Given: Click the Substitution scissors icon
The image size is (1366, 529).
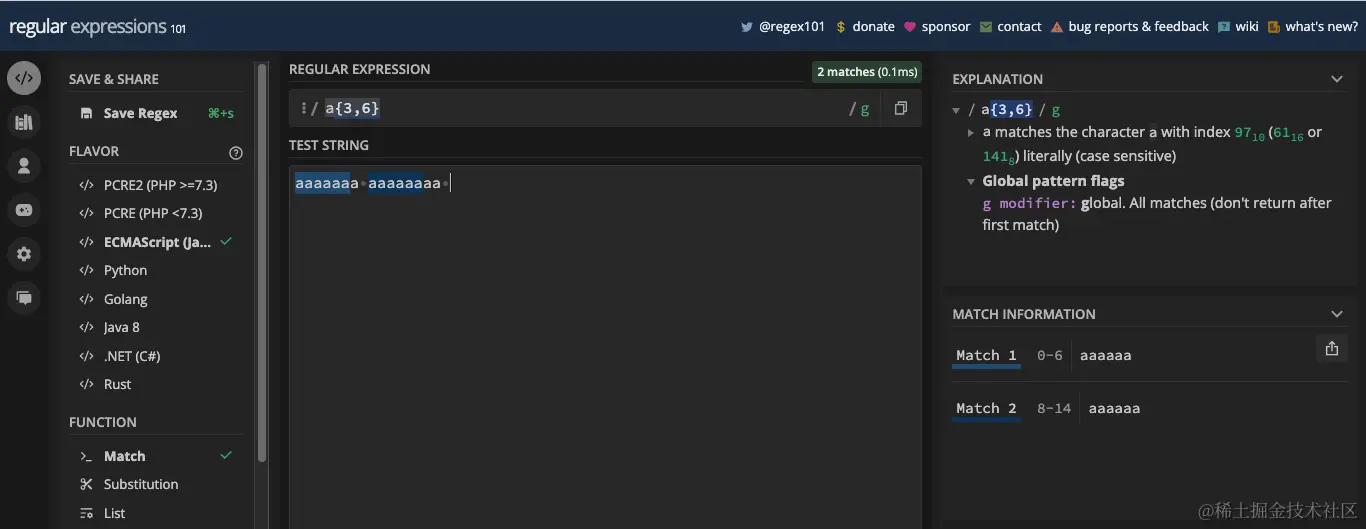Looking at the screenshot, I should (x=86, y=484).
